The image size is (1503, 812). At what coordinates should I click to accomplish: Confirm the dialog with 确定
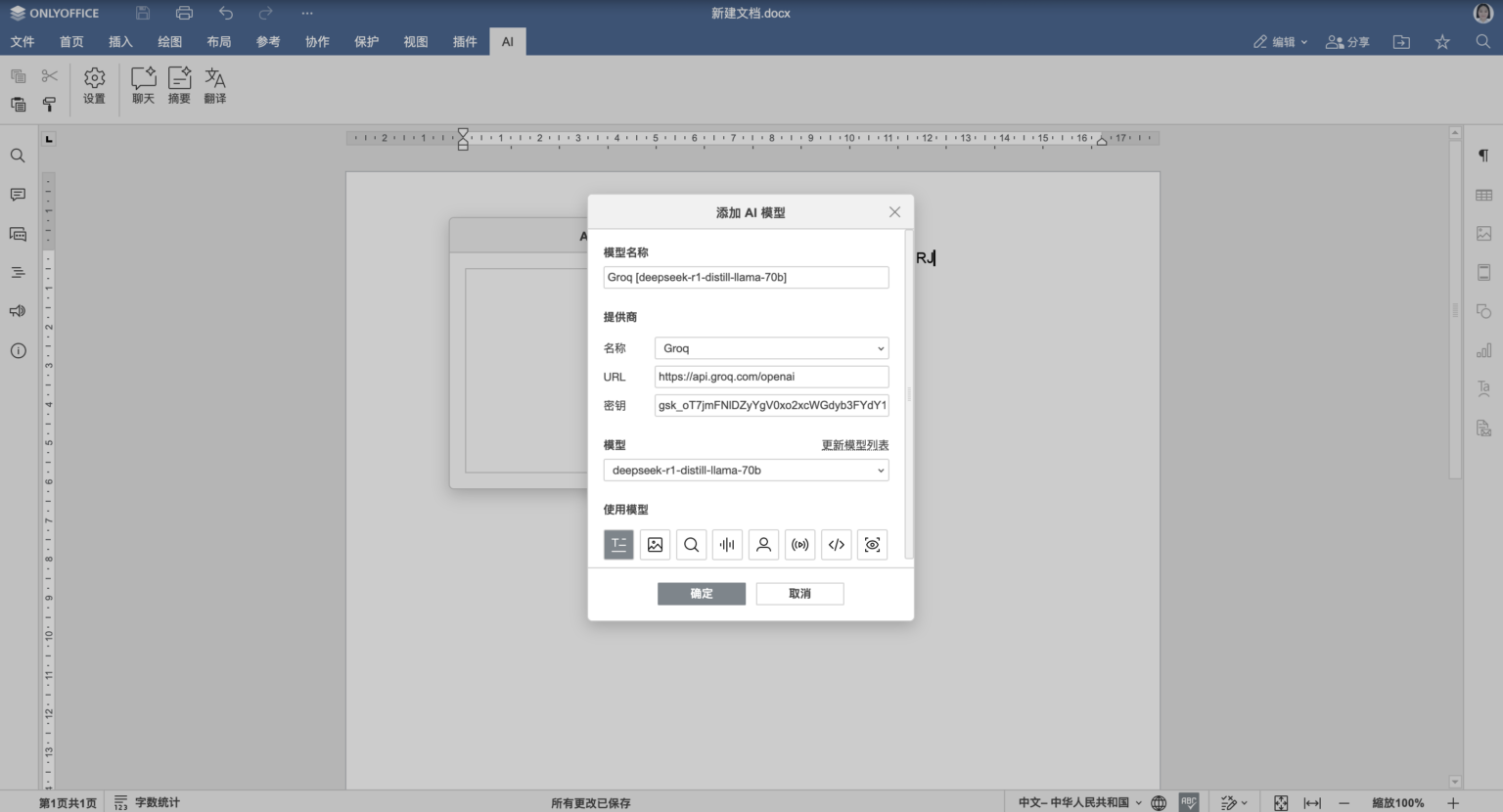[702, 594]
